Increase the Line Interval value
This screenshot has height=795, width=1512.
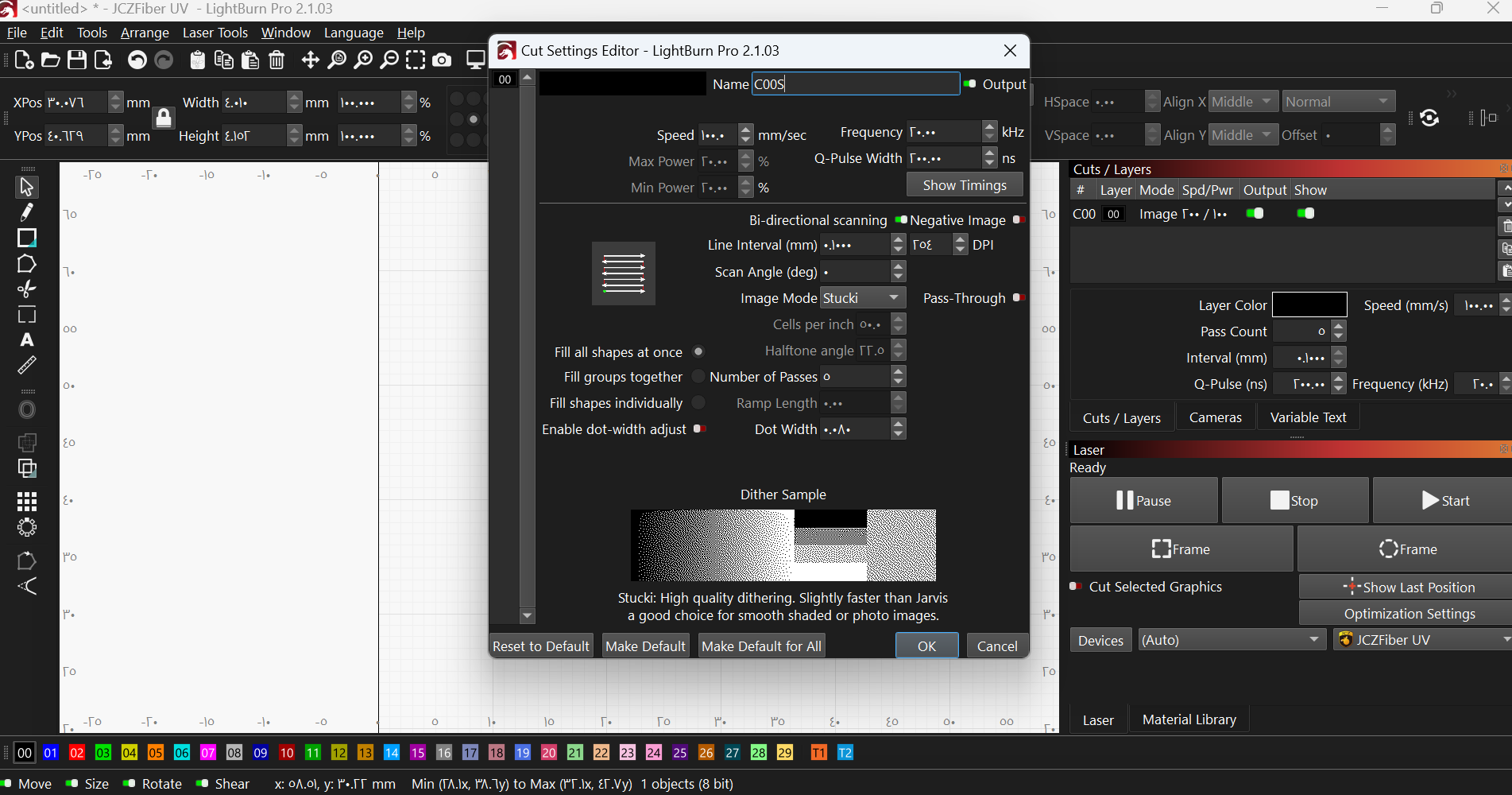[899, 239]
